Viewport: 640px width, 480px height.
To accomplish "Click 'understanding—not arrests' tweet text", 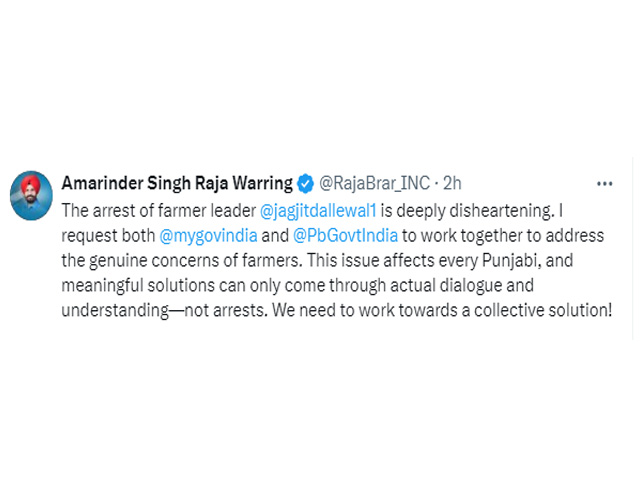I will [x=164, y=310].
